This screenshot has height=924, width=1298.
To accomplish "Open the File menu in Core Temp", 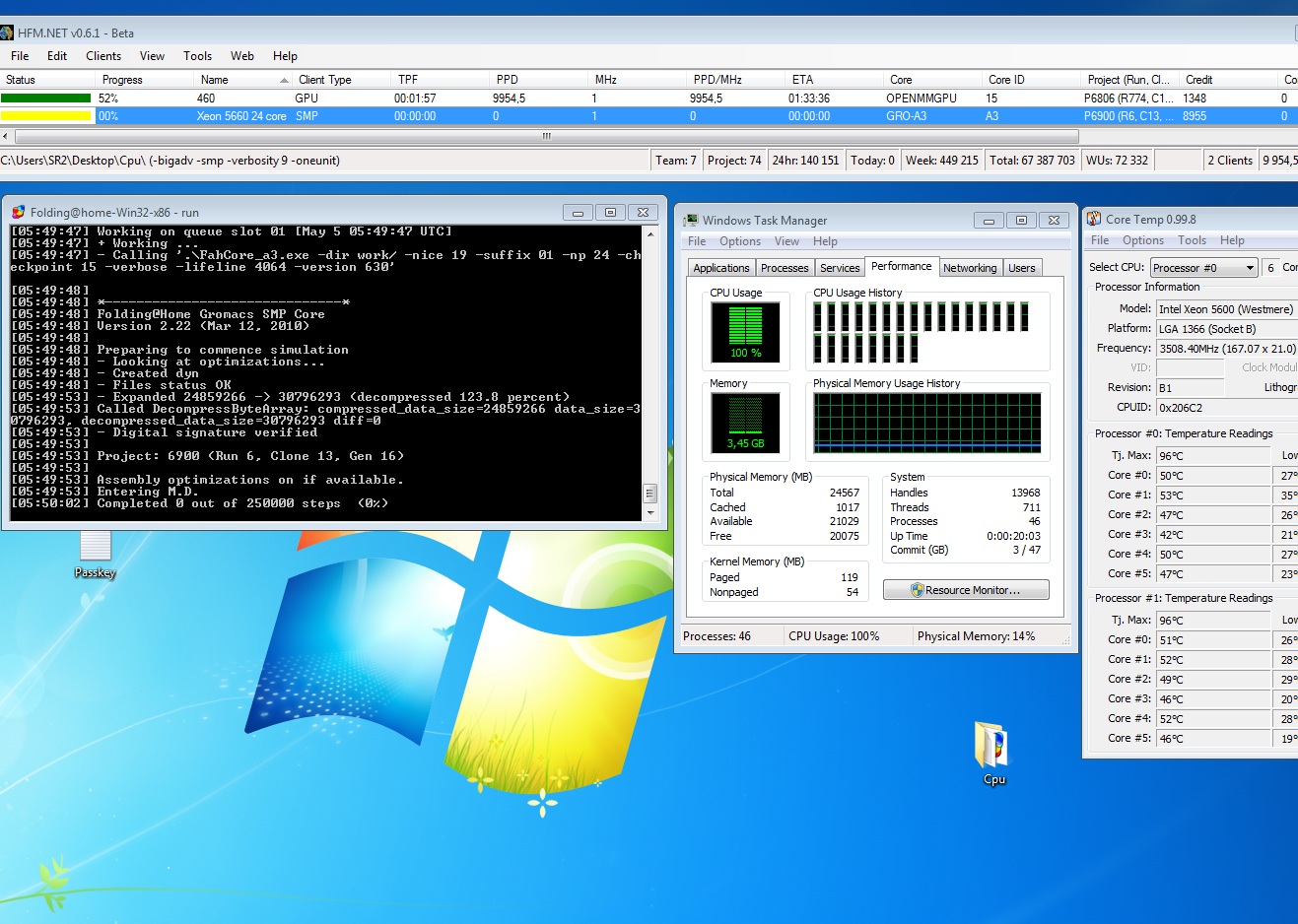I will point(1100,240).
